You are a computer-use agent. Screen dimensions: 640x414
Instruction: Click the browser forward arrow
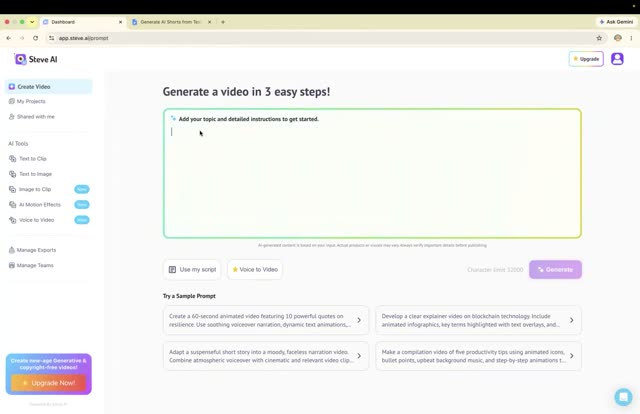point(22,38)
